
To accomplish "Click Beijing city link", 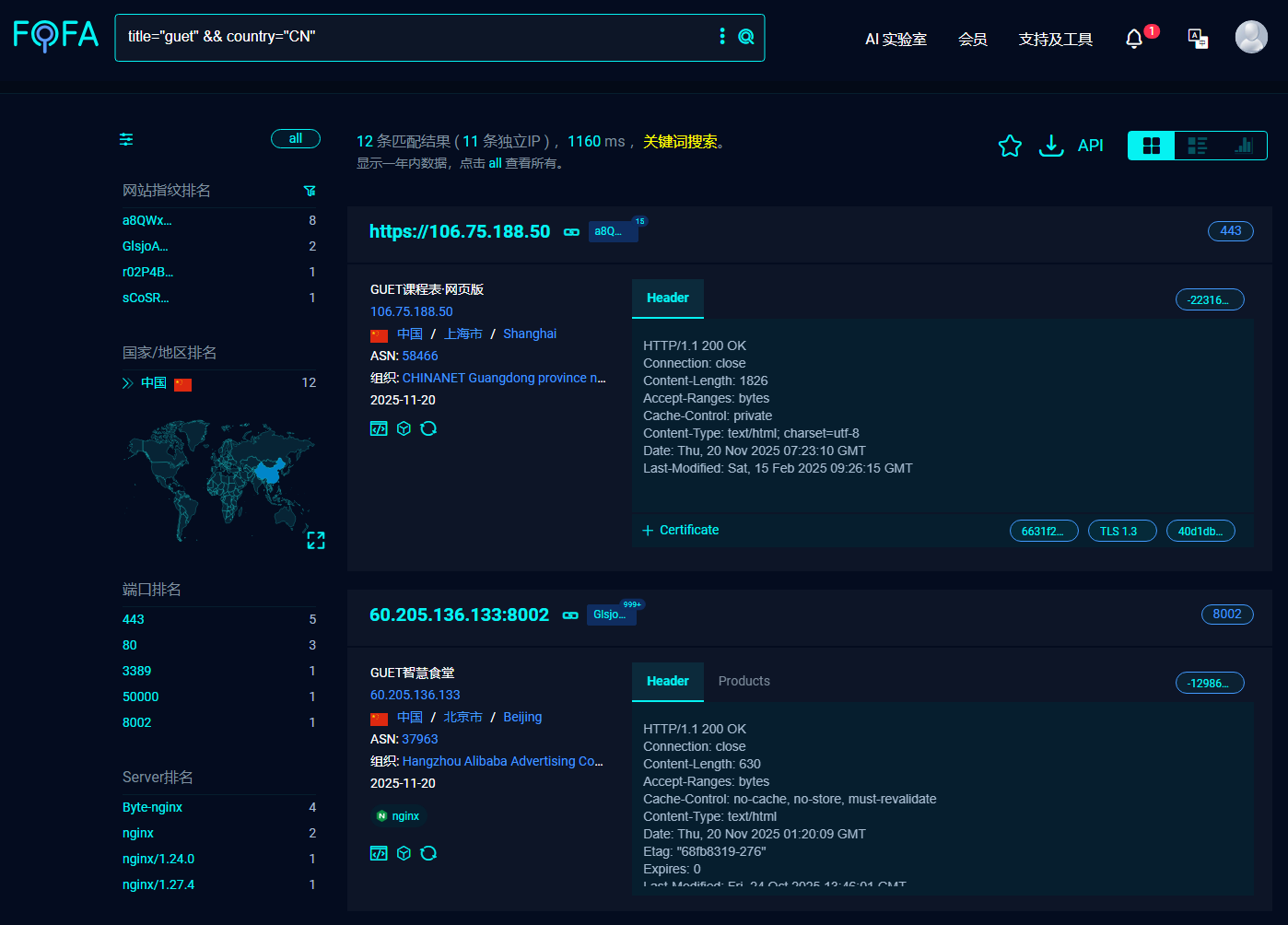I will (x=522, y=718).
